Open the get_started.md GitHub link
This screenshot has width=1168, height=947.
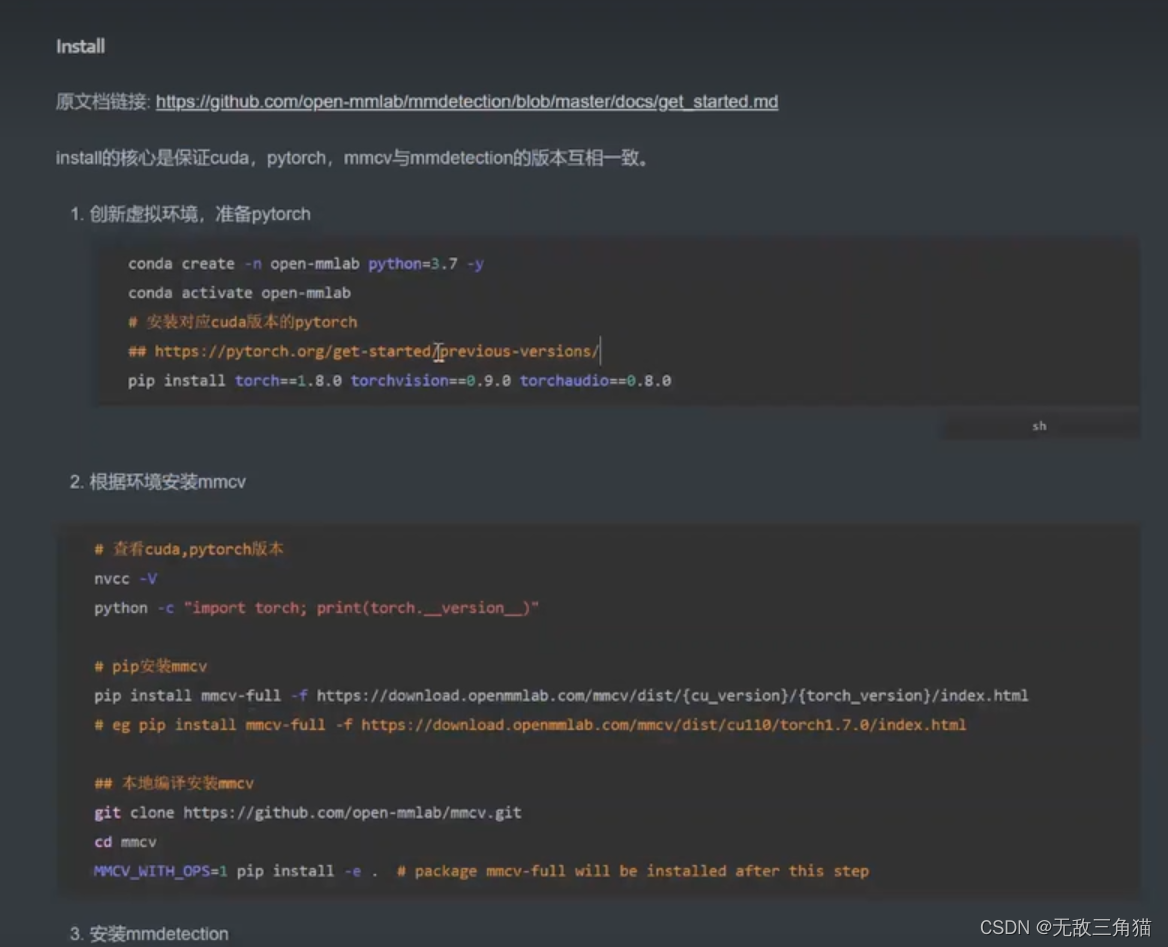(x=465, y=101)
